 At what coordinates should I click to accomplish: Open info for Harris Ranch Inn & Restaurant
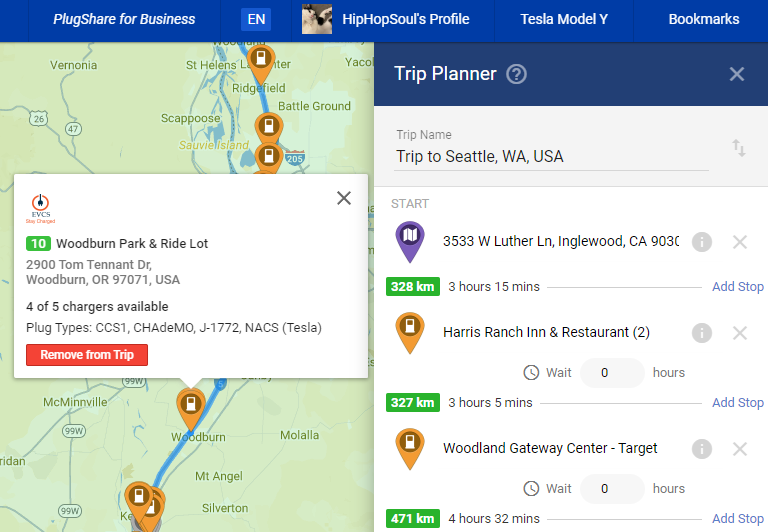[x=702, y=333]
